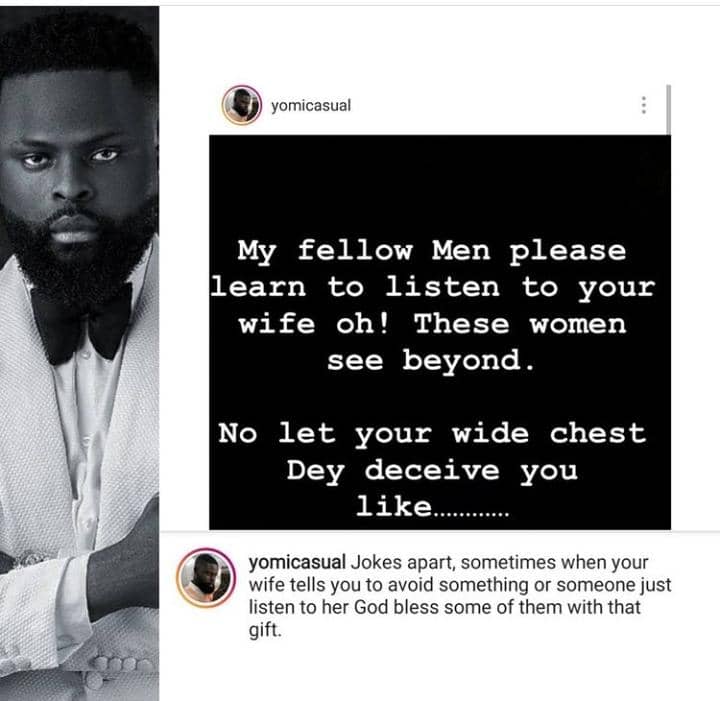Click caption line "listen to her God bless"
This screenshot has height=701, width=720.
pyautogui.click(x=444, y=607)
